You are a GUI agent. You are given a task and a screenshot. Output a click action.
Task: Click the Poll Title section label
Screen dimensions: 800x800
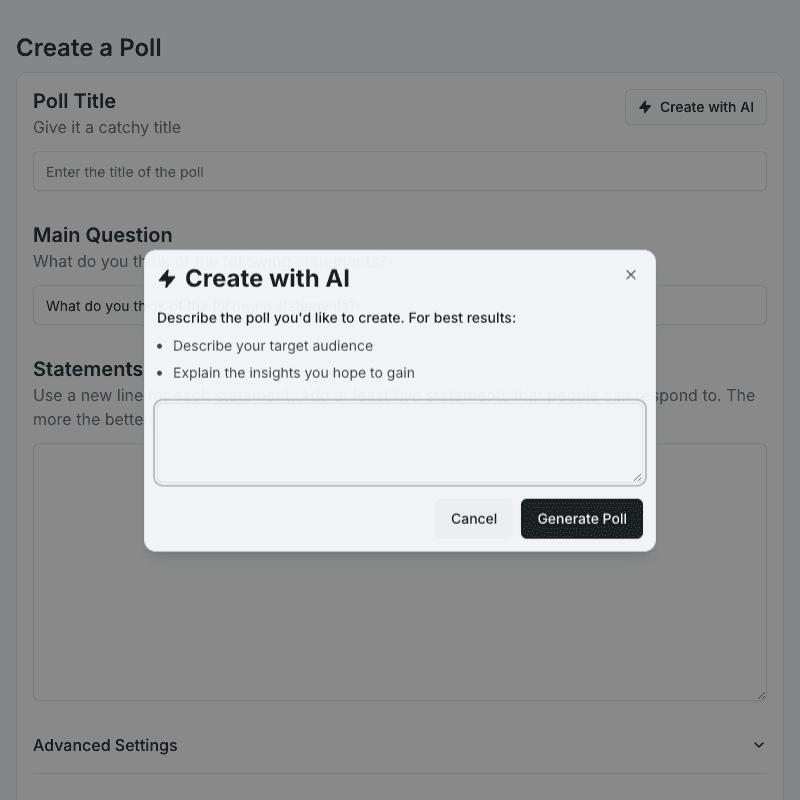pos(74,101)
